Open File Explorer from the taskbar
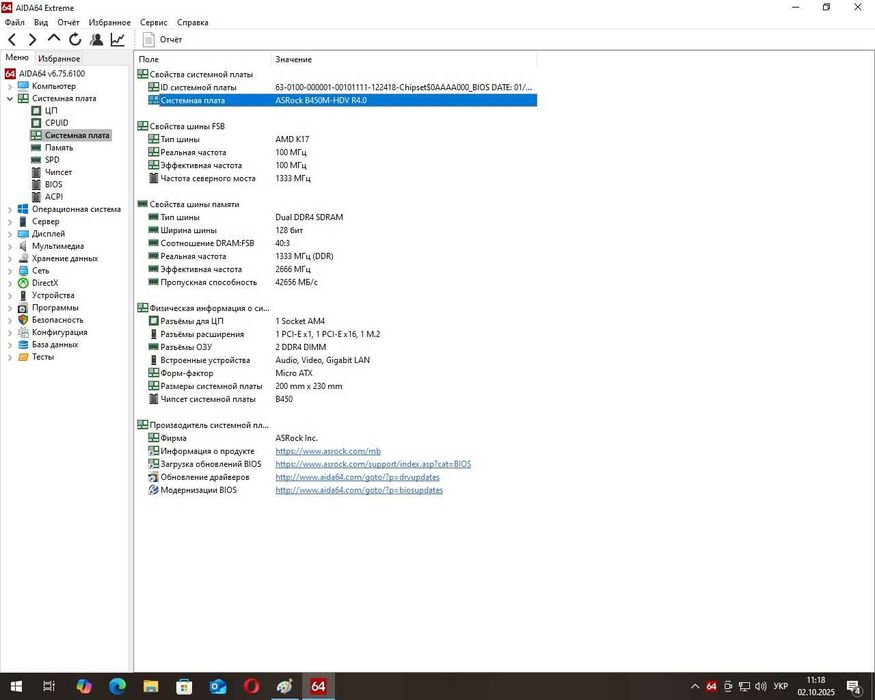The width and height of the screenshot is (875, 700). click(151, 686)
